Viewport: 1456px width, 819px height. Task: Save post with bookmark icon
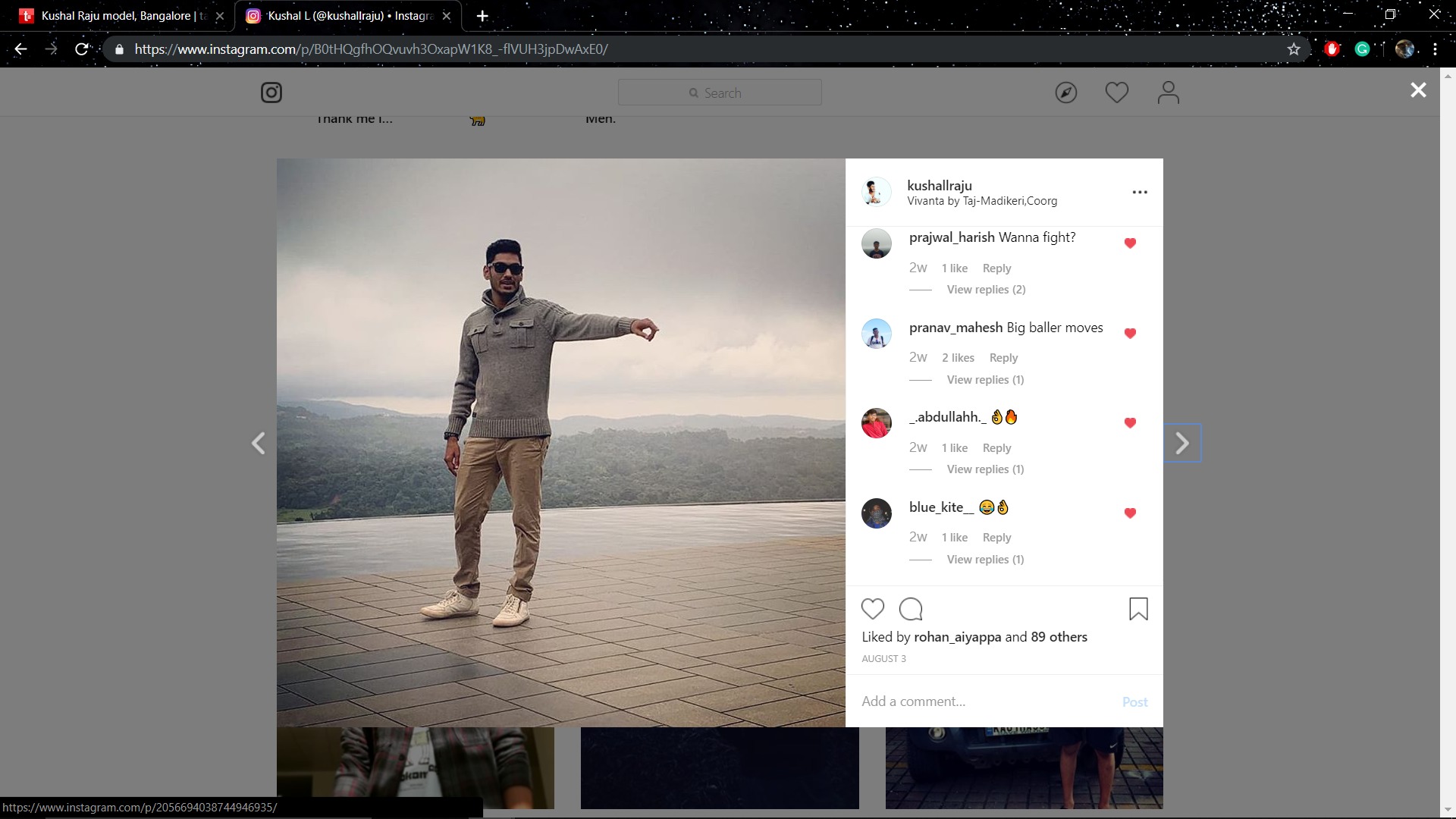[1137, 609]
